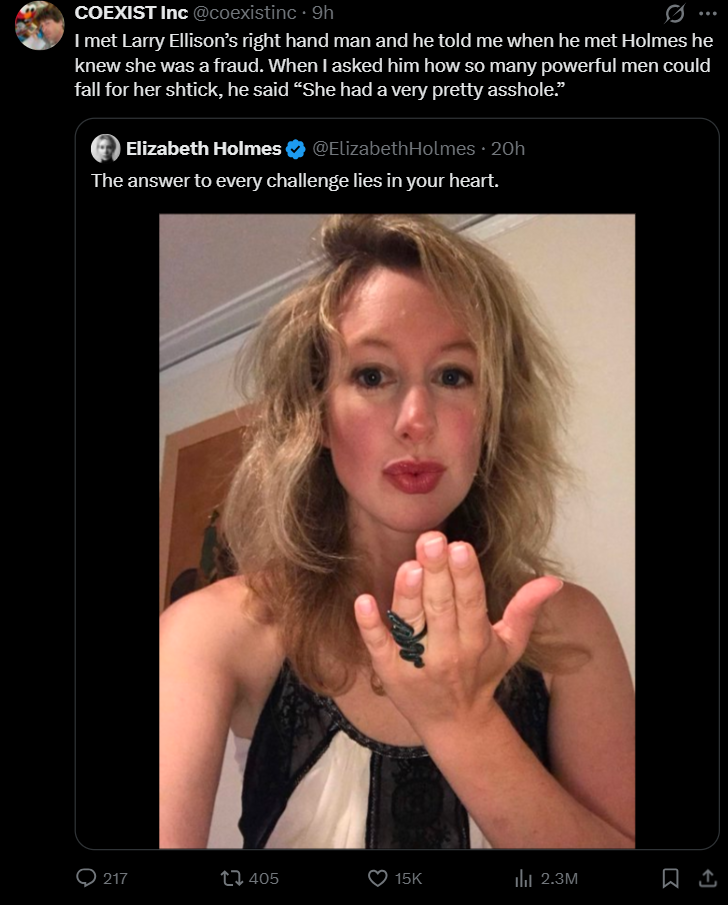Image resolution: width=728 pixels, height=905 pixels.
Task: Open the three-dot more options menu
Action: (708, 13)
